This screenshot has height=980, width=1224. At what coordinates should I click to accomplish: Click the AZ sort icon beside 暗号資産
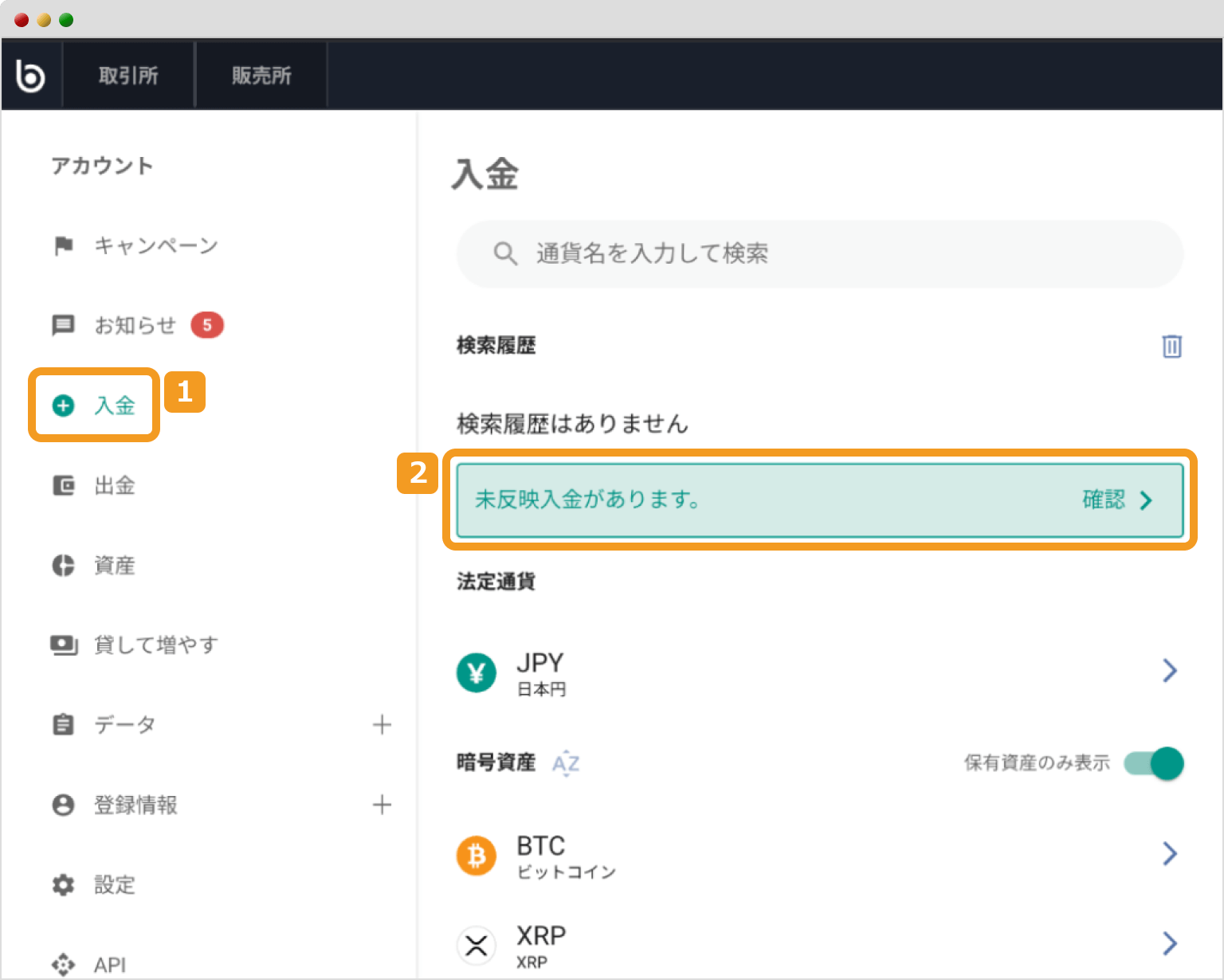point(566,763)
